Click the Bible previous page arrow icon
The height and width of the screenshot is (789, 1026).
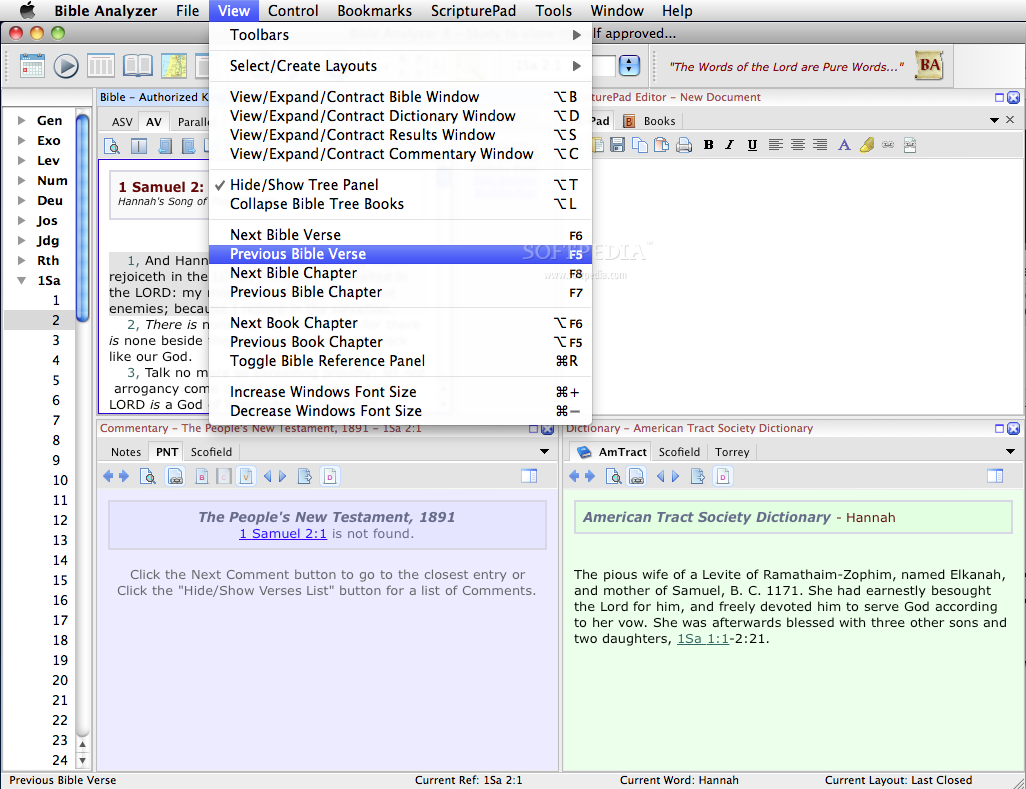pyautogui.click(x=165, y=146)
